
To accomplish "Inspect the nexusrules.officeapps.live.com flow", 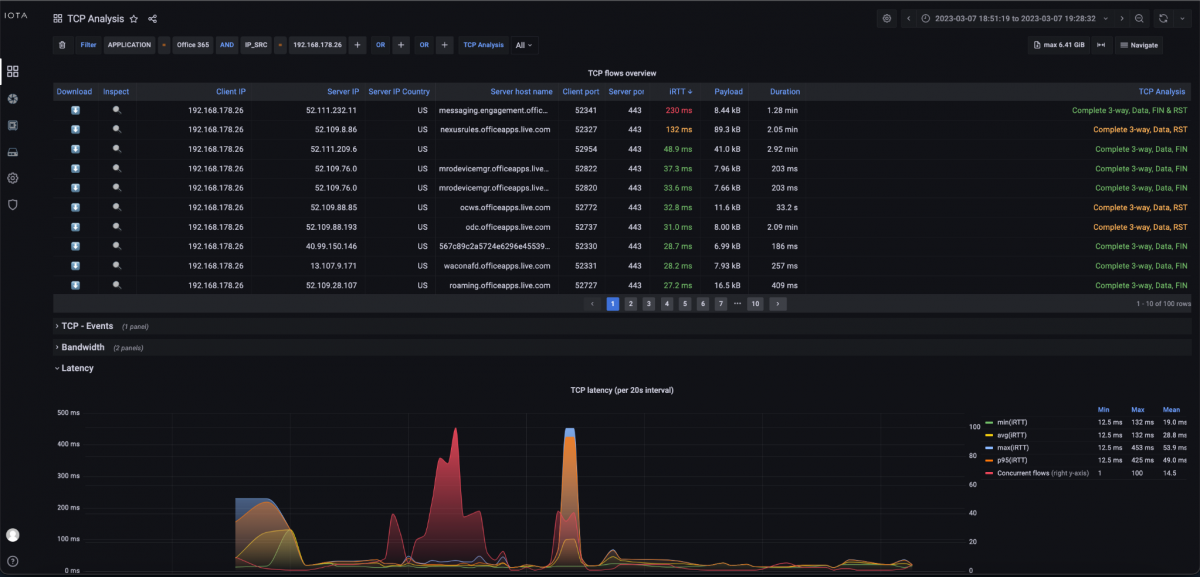I will 116,129.
